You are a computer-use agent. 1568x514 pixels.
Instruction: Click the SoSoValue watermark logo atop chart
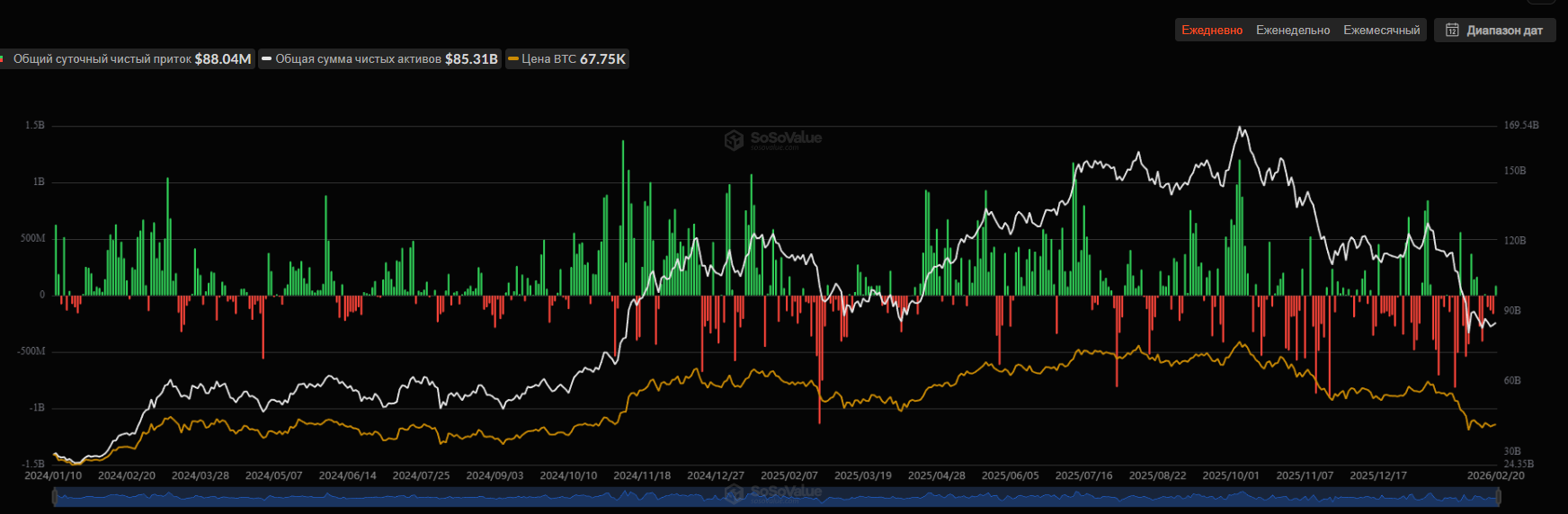point(734,139)
